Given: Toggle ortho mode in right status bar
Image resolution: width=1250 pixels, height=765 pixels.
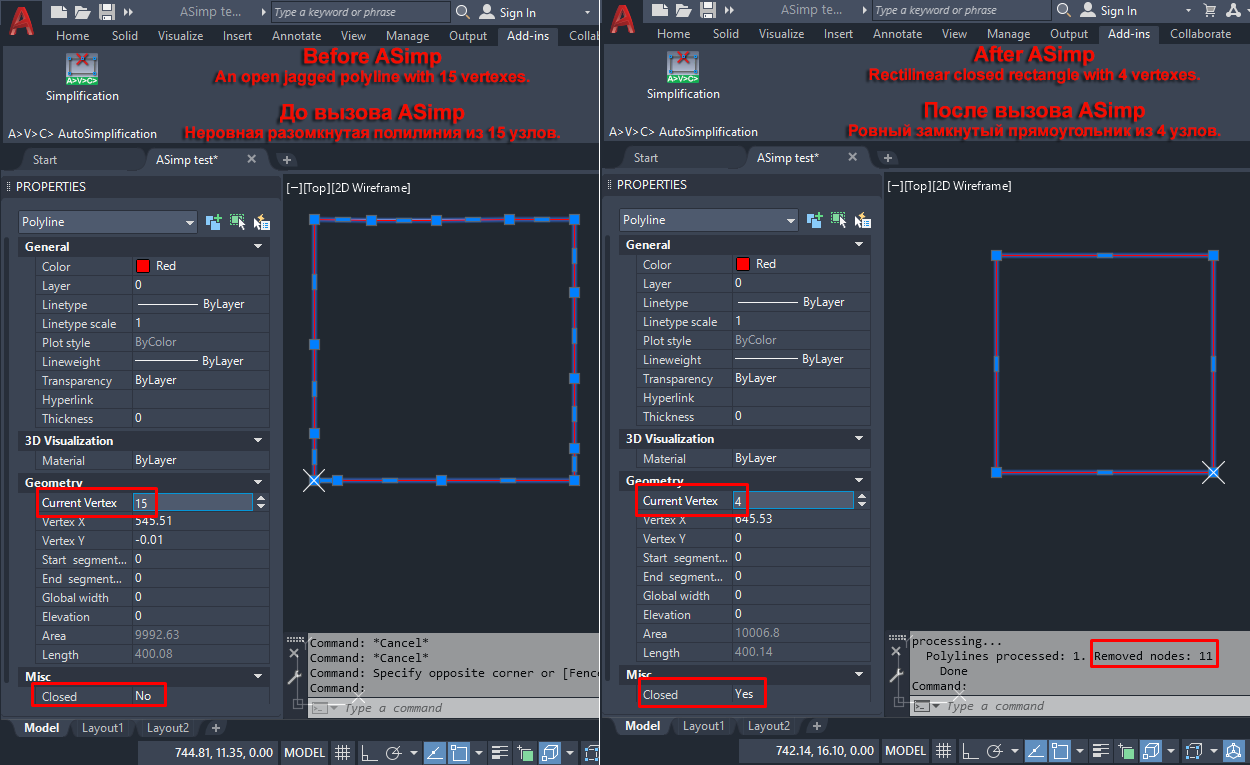Looking at the screenshot, I should (x=969, y=750).
